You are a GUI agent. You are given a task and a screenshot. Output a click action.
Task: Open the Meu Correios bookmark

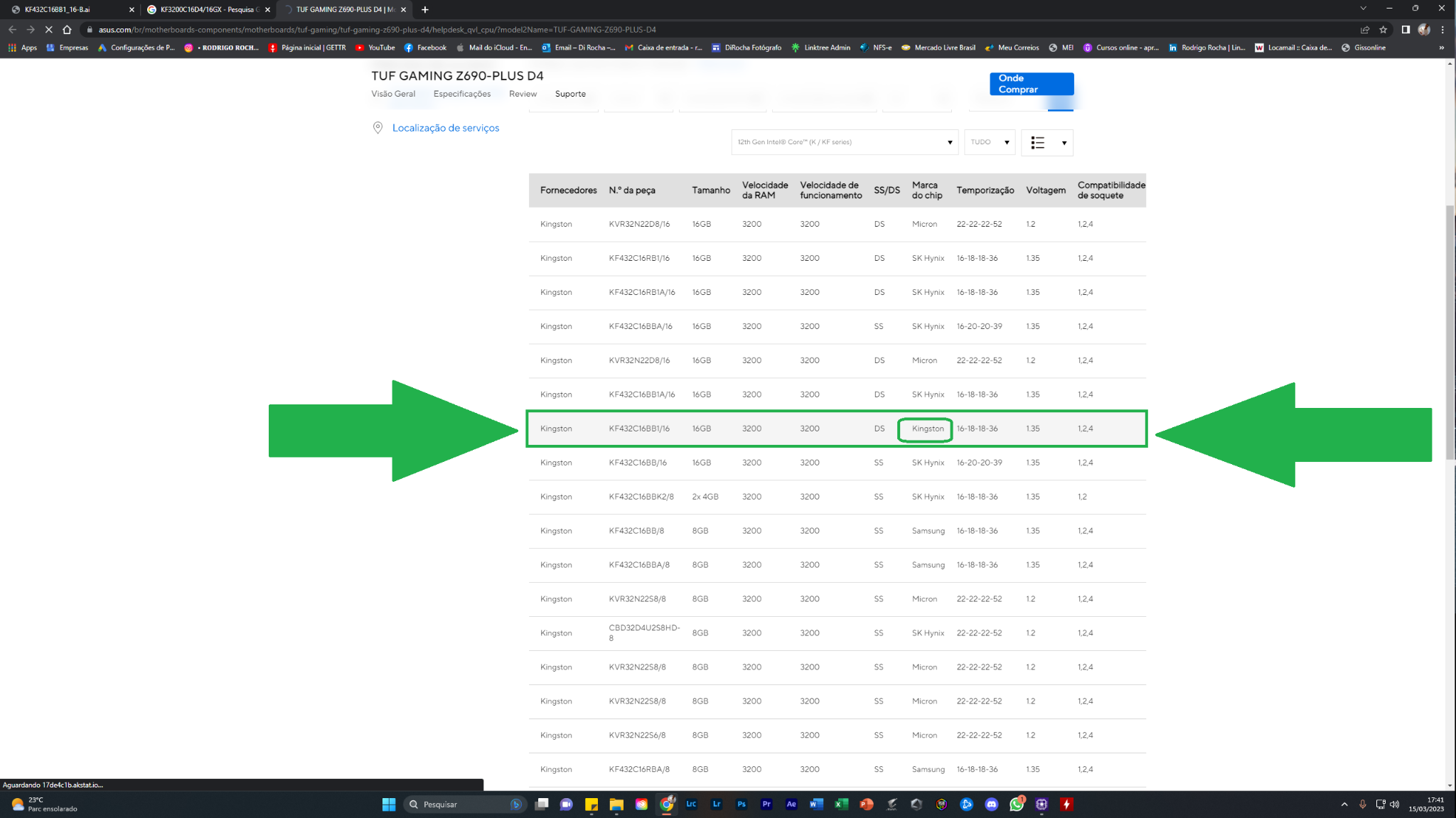tap(1012, 48)
